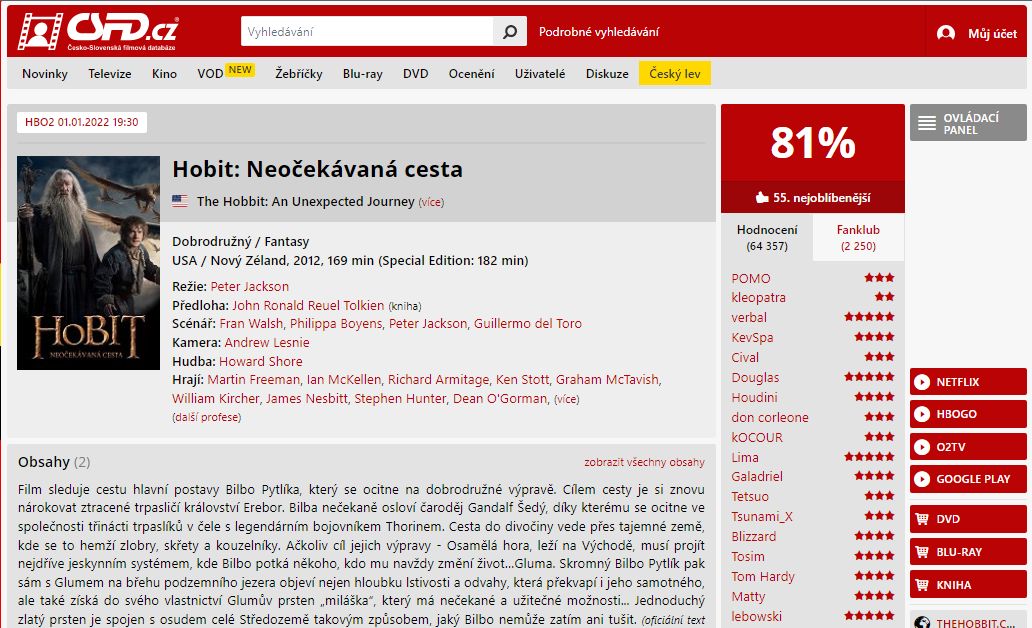This screenshot has width=1032, height=628.
Task: Open user Tom Hardy's profile
Action: point(763,577)
